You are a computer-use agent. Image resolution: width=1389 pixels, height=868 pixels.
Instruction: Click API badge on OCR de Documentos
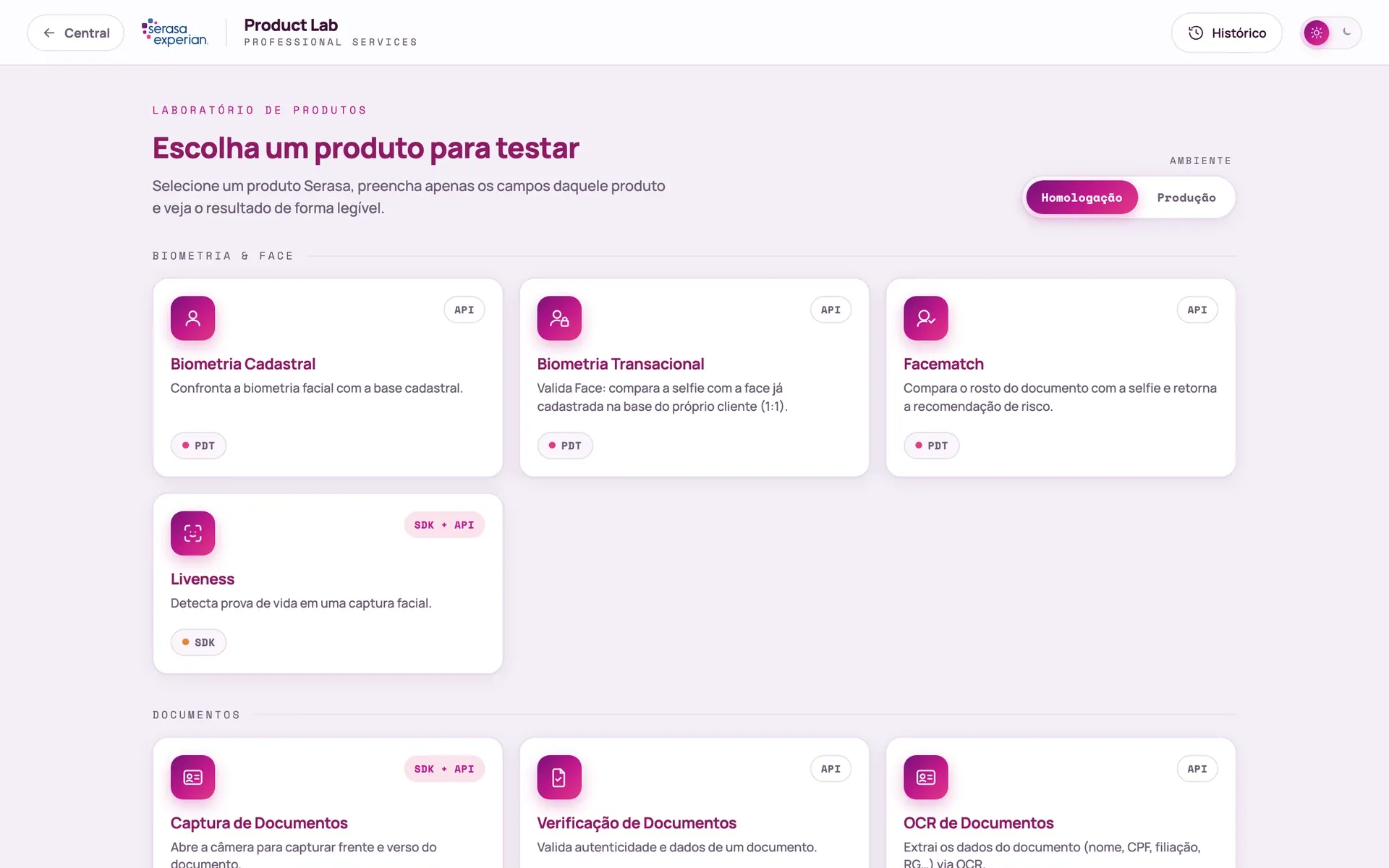[x=1197, y=769]
